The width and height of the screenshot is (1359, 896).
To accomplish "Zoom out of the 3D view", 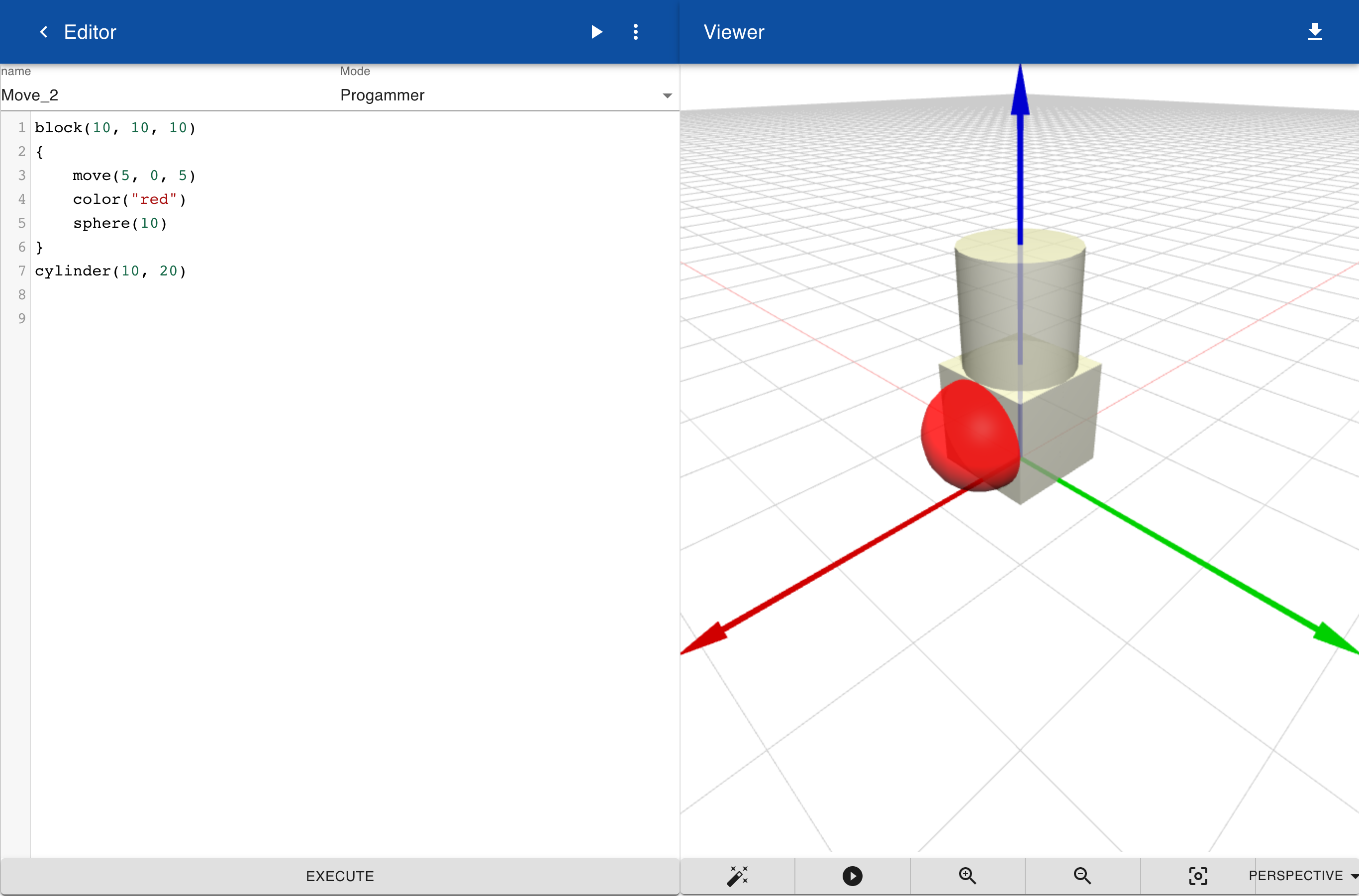I will click(x=1082, y=876).
